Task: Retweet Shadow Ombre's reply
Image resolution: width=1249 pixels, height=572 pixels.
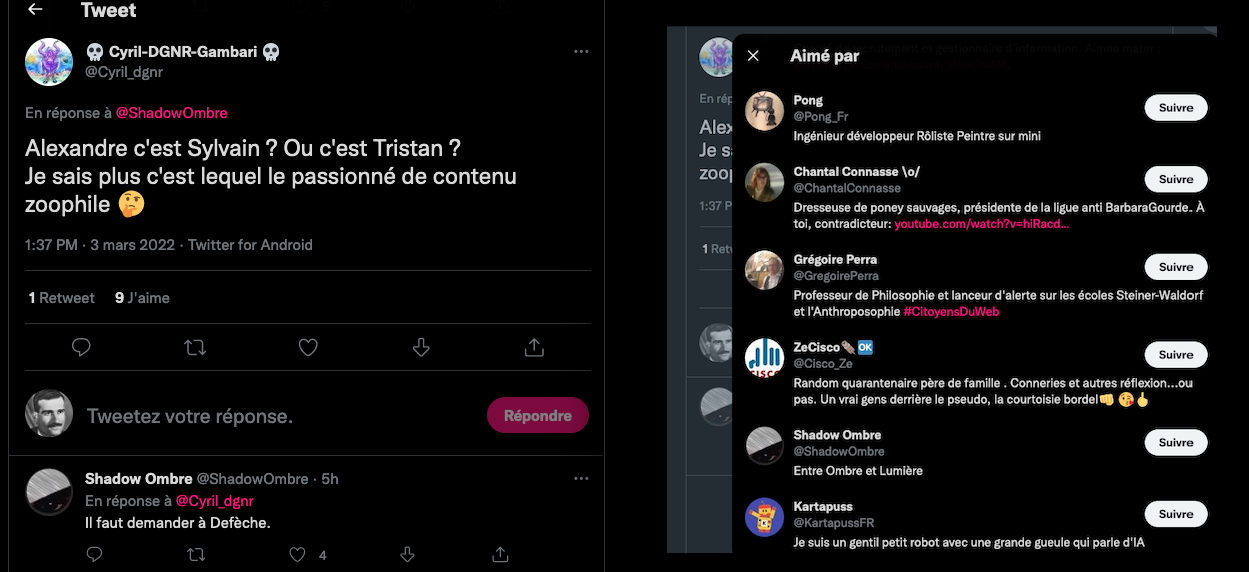Action: click(197, 554)
